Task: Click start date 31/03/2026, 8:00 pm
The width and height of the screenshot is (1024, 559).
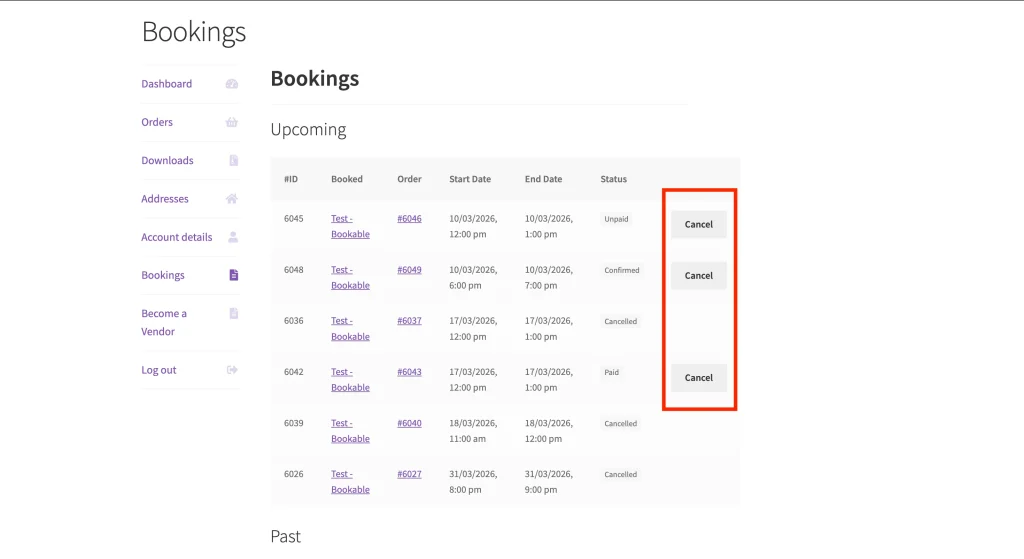Action: pyautogui.click(x=473, y=482)
